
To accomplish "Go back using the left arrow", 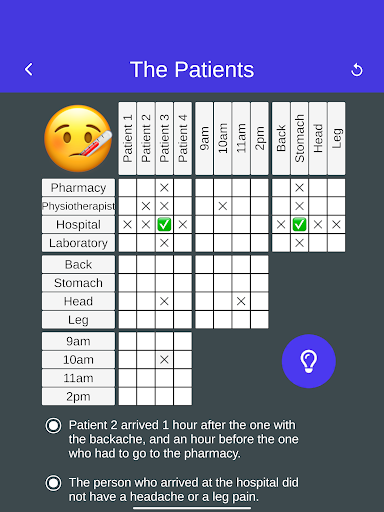I will click(29, 69).
